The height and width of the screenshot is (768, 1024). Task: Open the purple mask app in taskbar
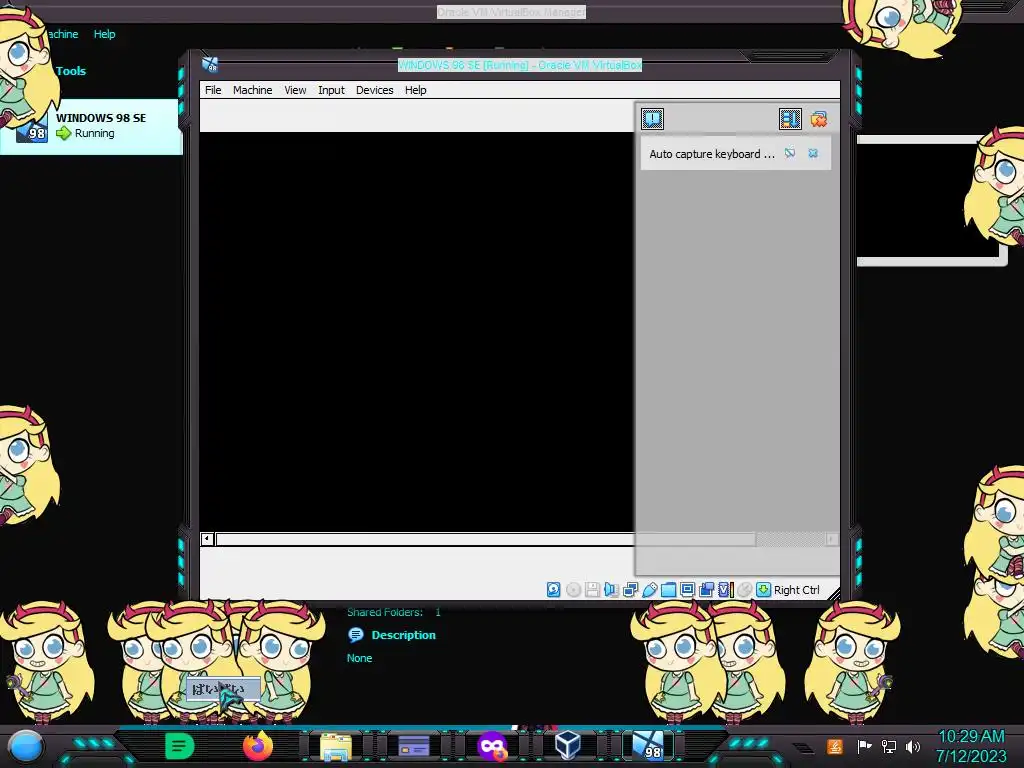pyautogui.click(x=492, y=746)
